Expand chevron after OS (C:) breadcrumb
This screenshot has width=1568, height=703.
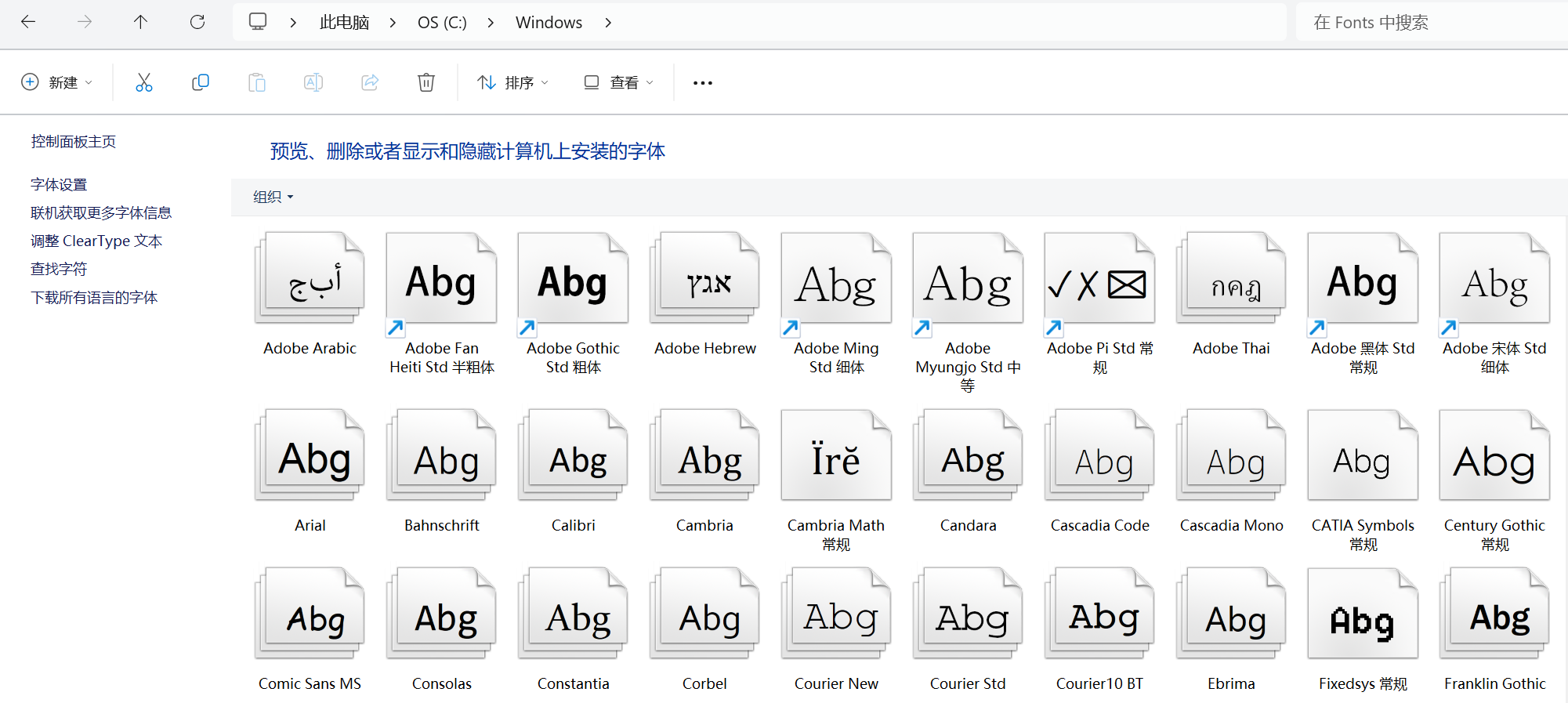click(491, 23)
